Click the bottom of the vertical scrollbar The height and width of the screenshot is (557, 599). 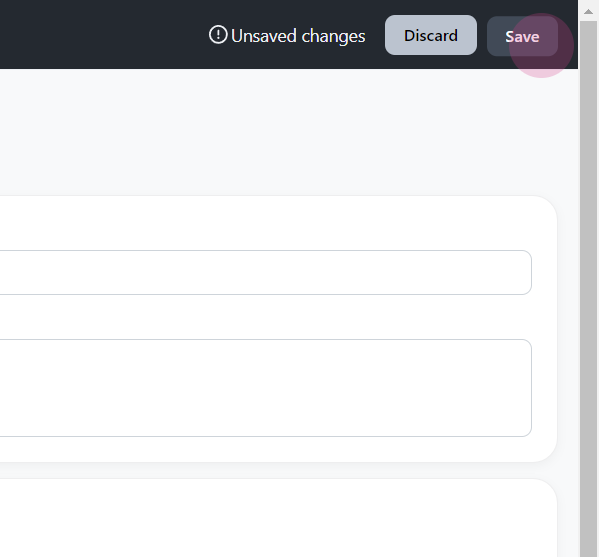588,550
